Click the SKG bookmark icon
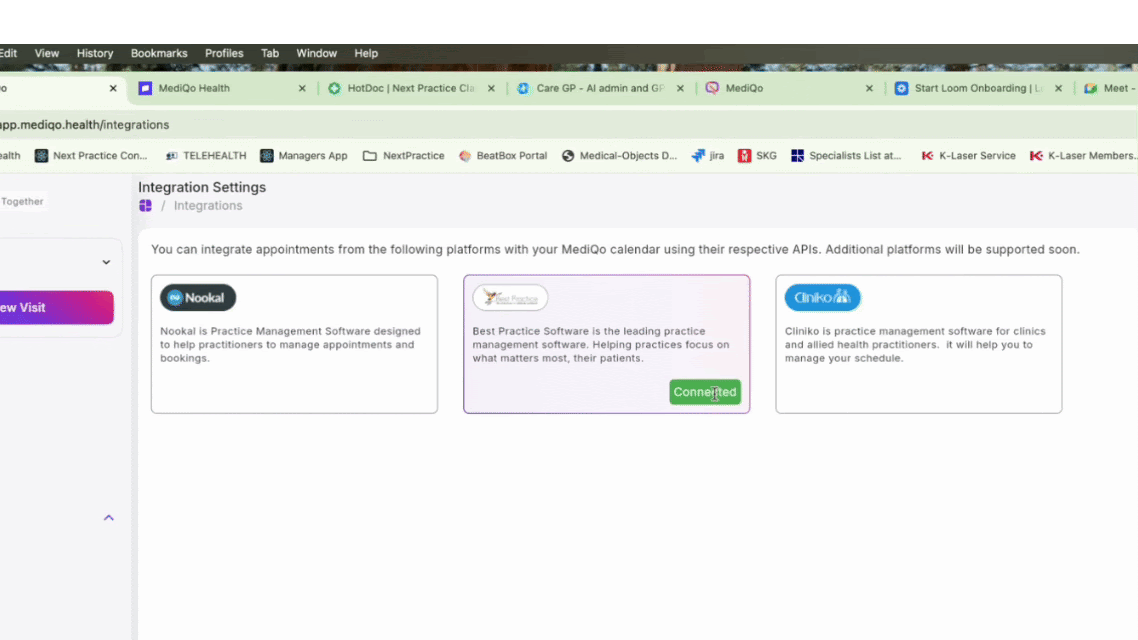 (x=745, y=155)
